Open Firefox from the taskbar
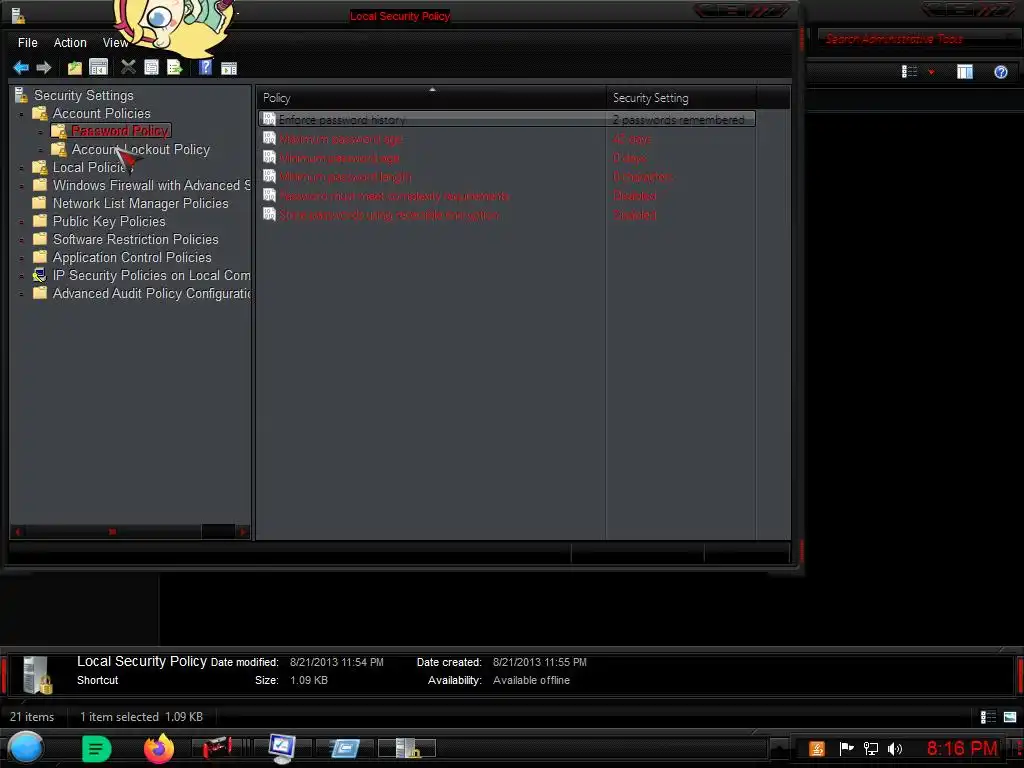Viewport: 1024px width, 768px height. click(x=159, y=748)
